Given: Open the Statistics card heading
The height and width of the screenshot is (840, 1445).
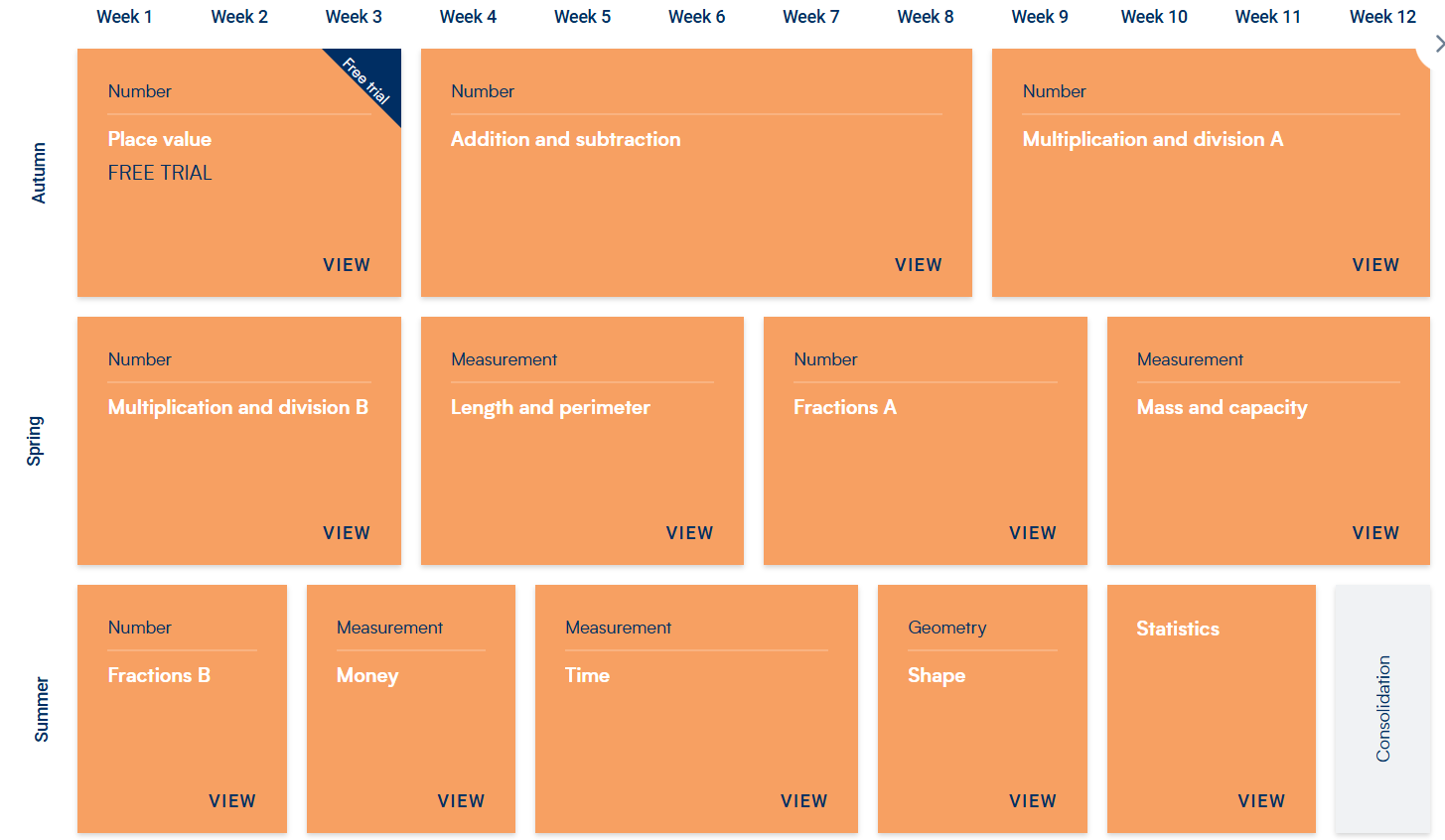Looking at the screenshot, I should [1178, 629].
